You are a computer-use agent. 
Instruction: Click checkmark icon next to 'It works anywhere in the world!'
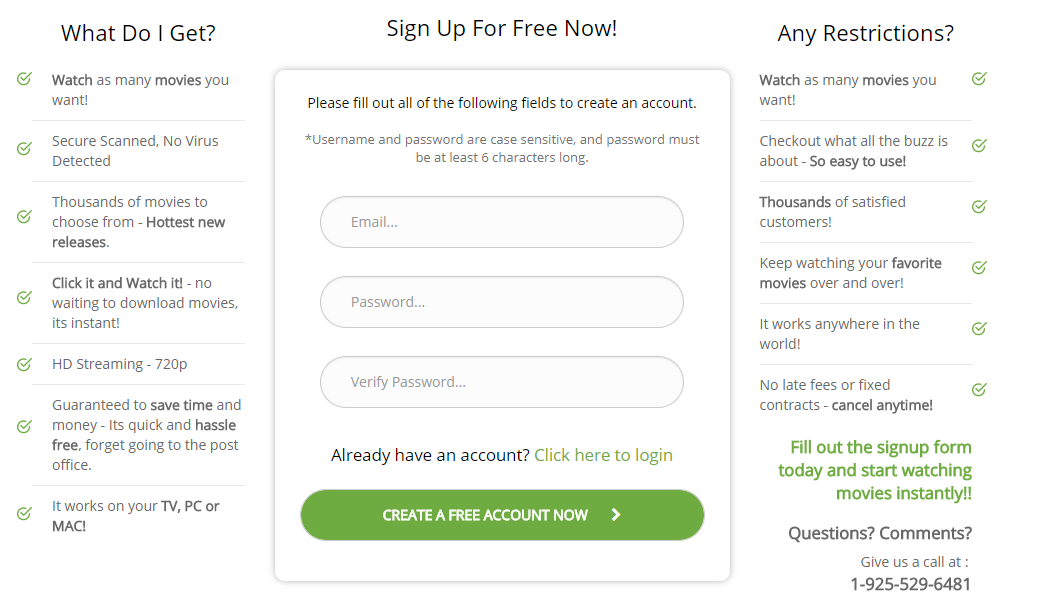(x=979, y=328)
